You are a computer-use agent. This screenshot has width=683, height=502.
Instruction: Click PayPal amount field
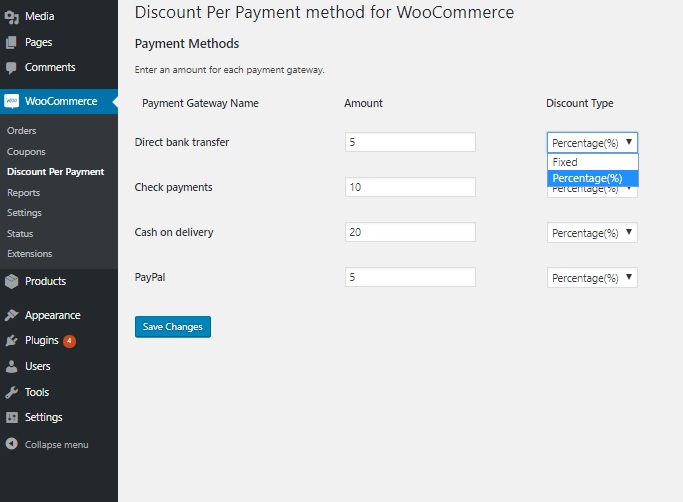tap(410, 277)
